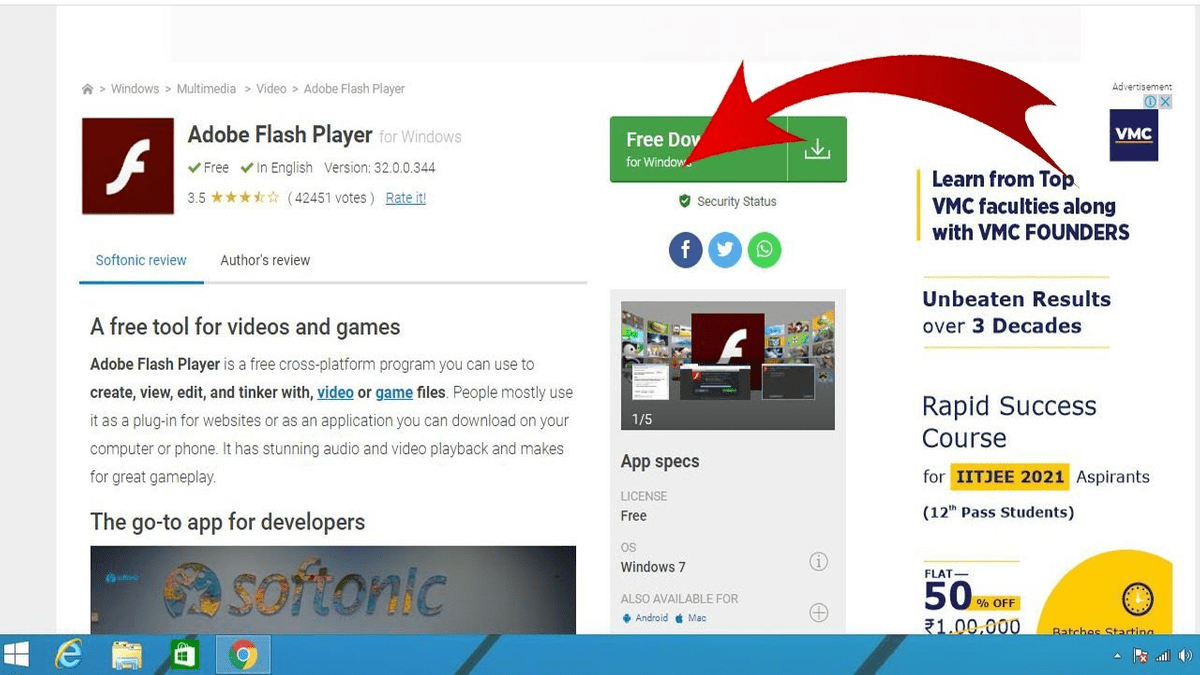Screen dimensions: 1200x675
Task: Open the Multimedia breadcrumb link
Action: pyautogui.click(x=206, y=89)
